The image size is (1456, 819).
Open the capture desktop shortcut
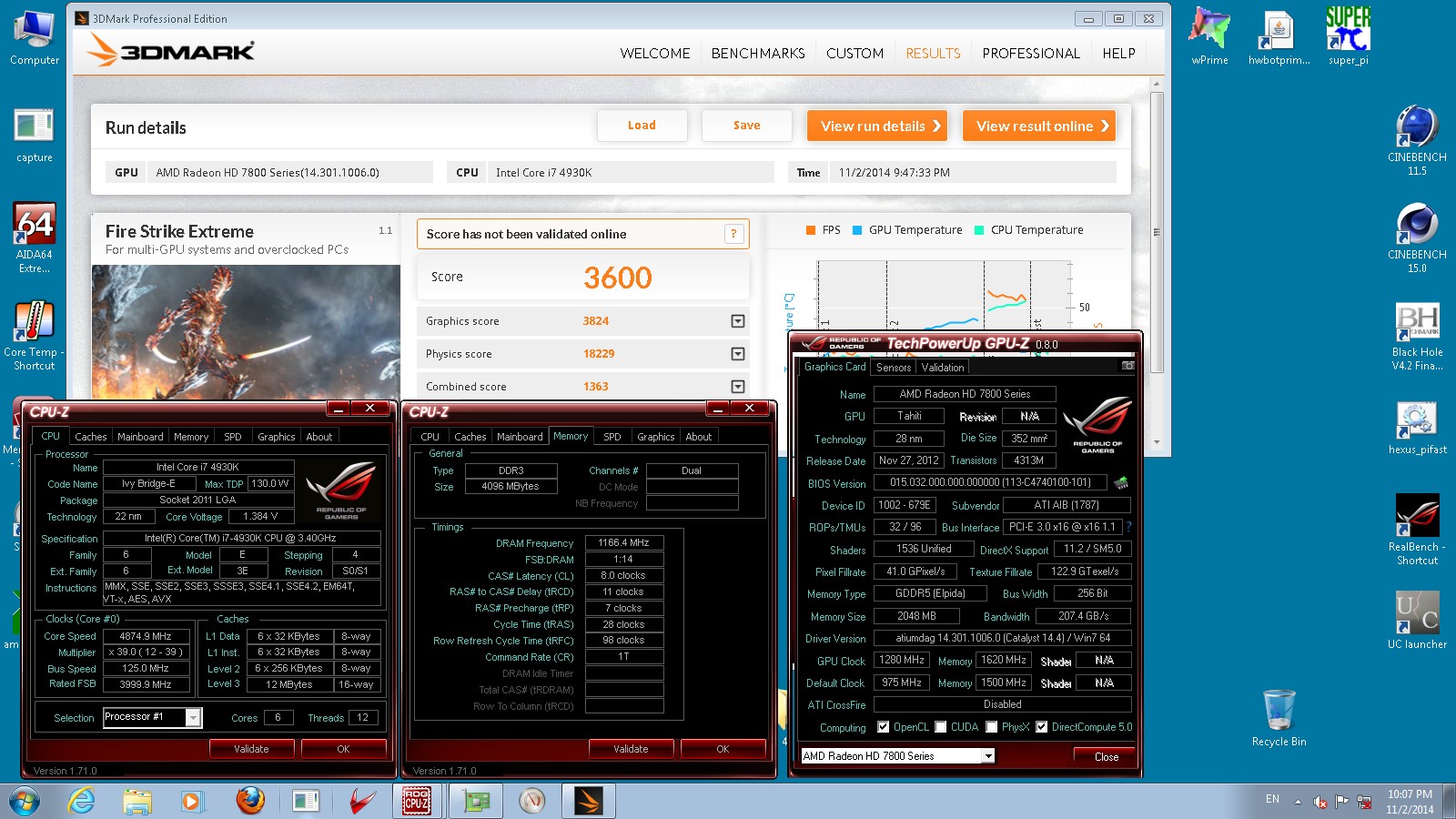(35, 135)
